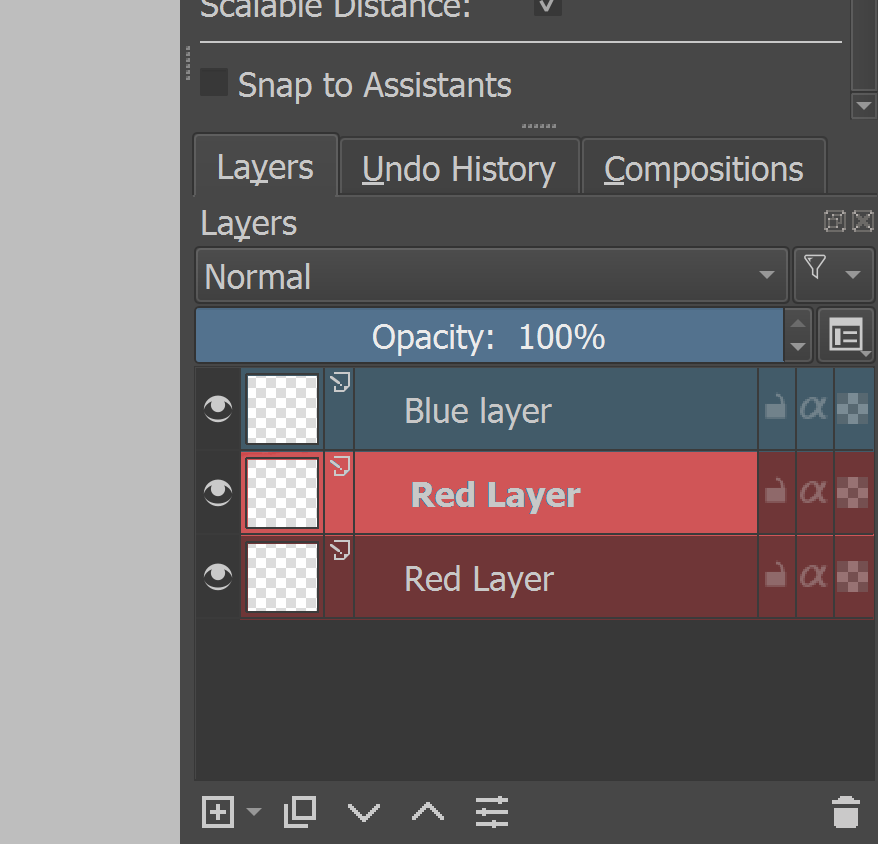Open the thumbnail view options button
Screen dimensions: 878x844
click(x=846, y=336)
